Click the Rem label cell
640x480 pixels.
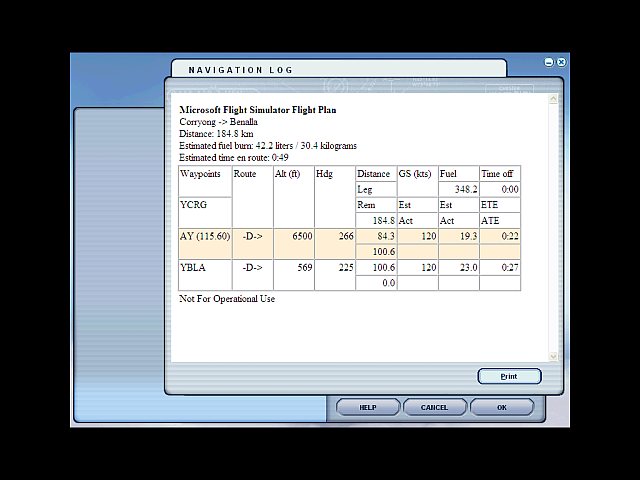point(376,205)
